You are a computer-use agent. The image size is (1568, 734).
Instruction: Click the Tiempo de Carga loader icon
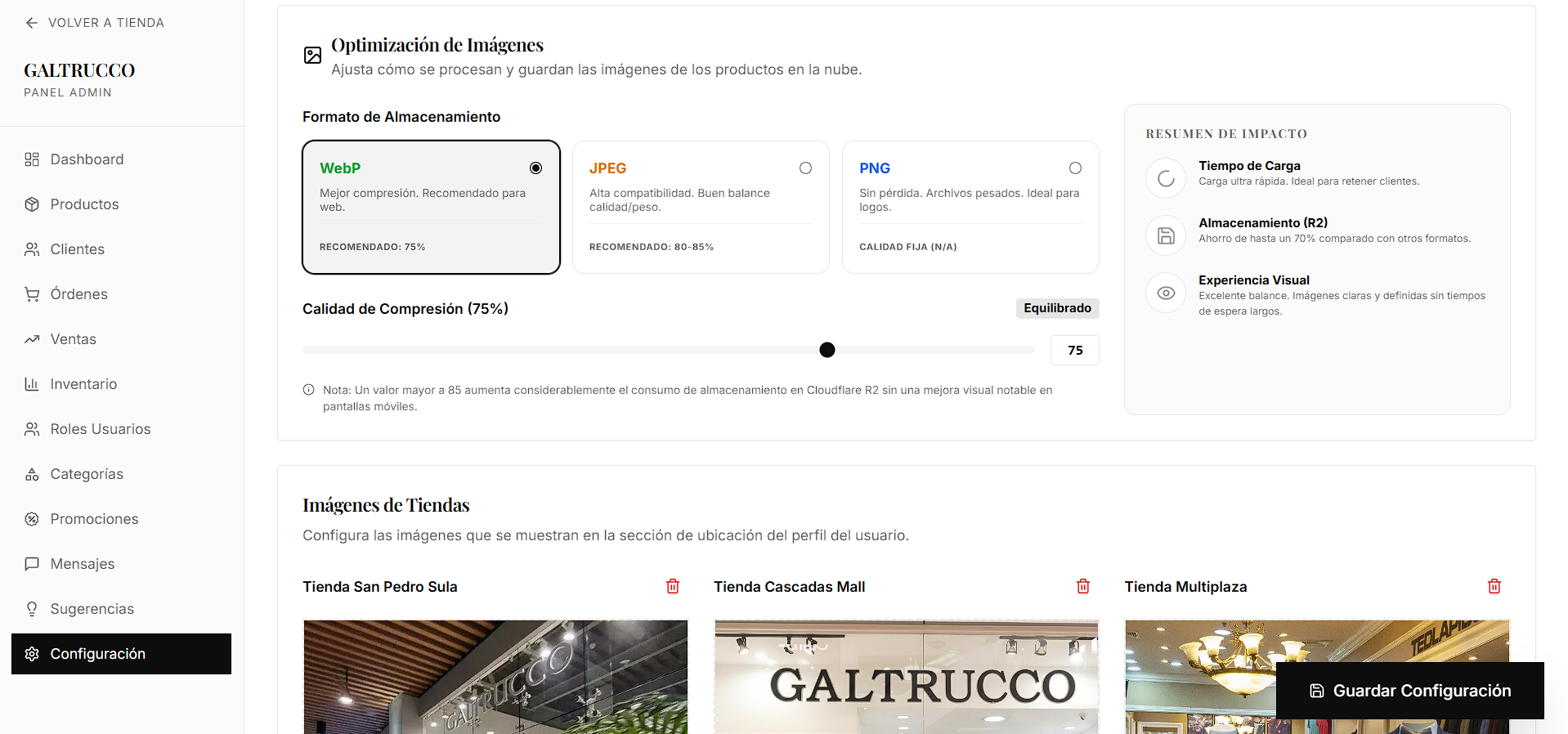(x=1166, y=178)
